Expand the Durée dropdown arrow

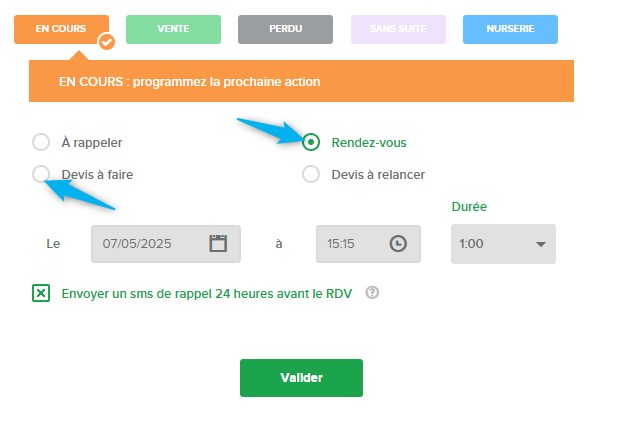pos(541,244)
